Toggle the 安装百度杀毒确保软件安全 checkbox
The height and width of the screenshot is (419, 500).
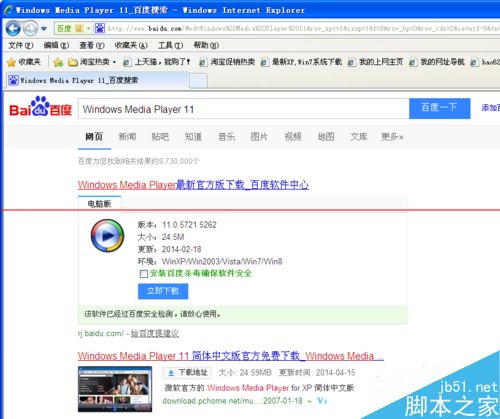click(144, 274)
